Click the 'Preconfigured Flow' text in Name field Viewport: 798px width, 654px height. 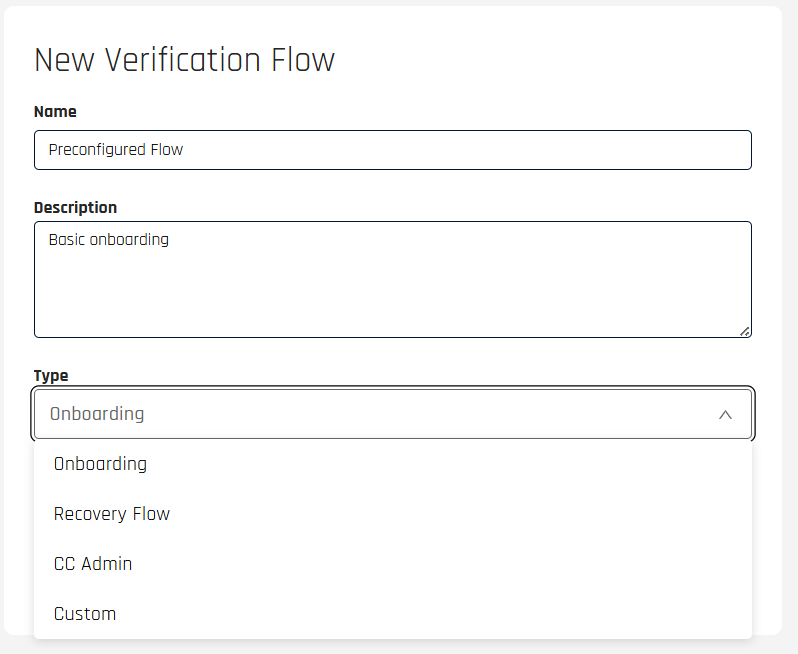116,150
